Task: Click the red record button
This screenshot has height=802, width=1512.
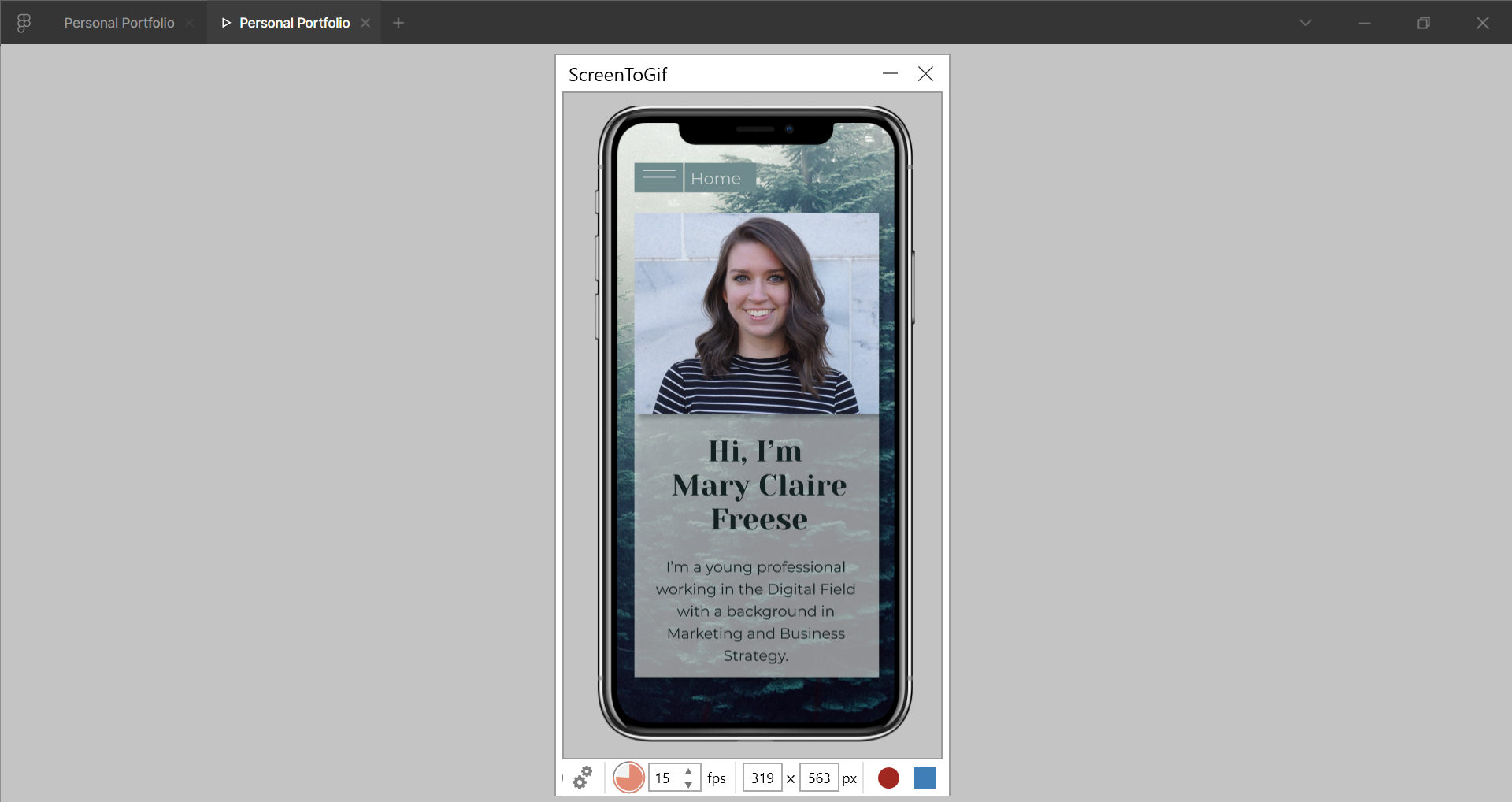Action: (x=888, y=778)
